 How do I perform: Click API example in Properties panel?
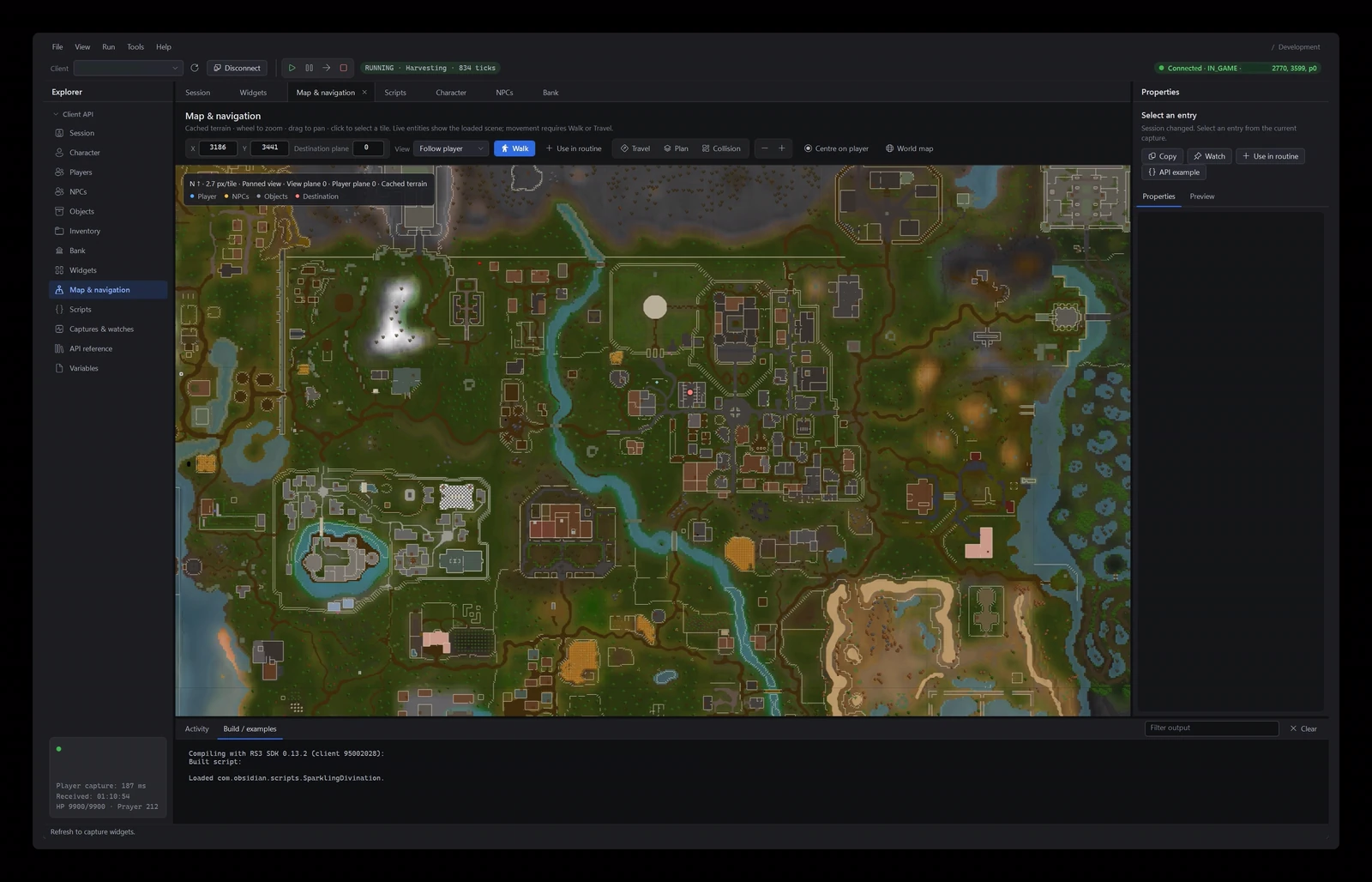click(x=1174, y=172)
